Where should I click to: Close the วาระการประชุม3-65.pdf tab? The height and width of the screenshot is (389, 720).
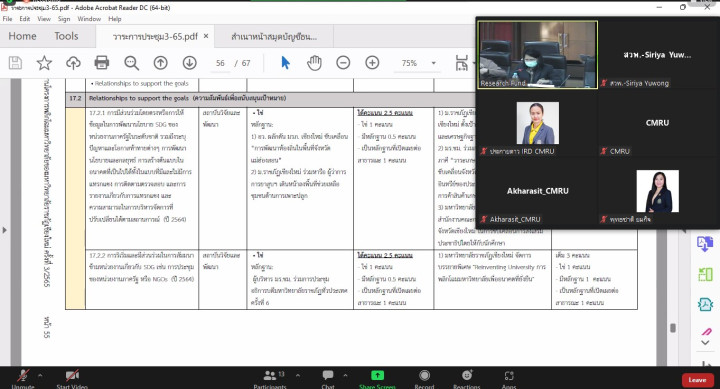[206, 36]
